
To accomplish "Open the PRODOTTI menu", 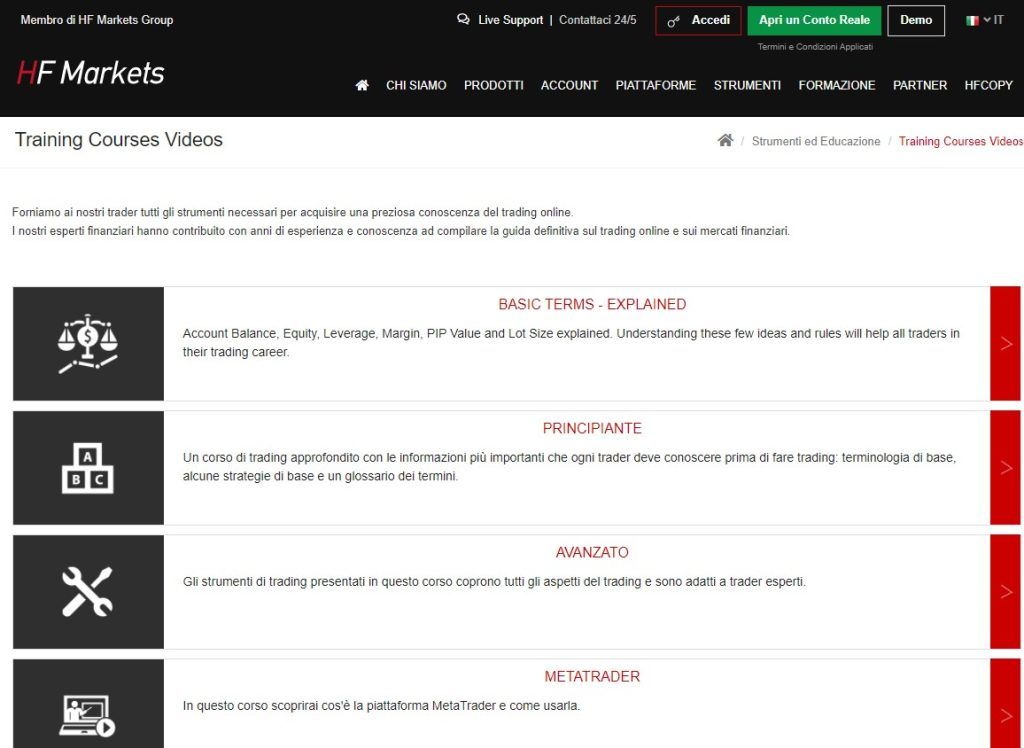I will pyautogui.click(x=494, y=86).
